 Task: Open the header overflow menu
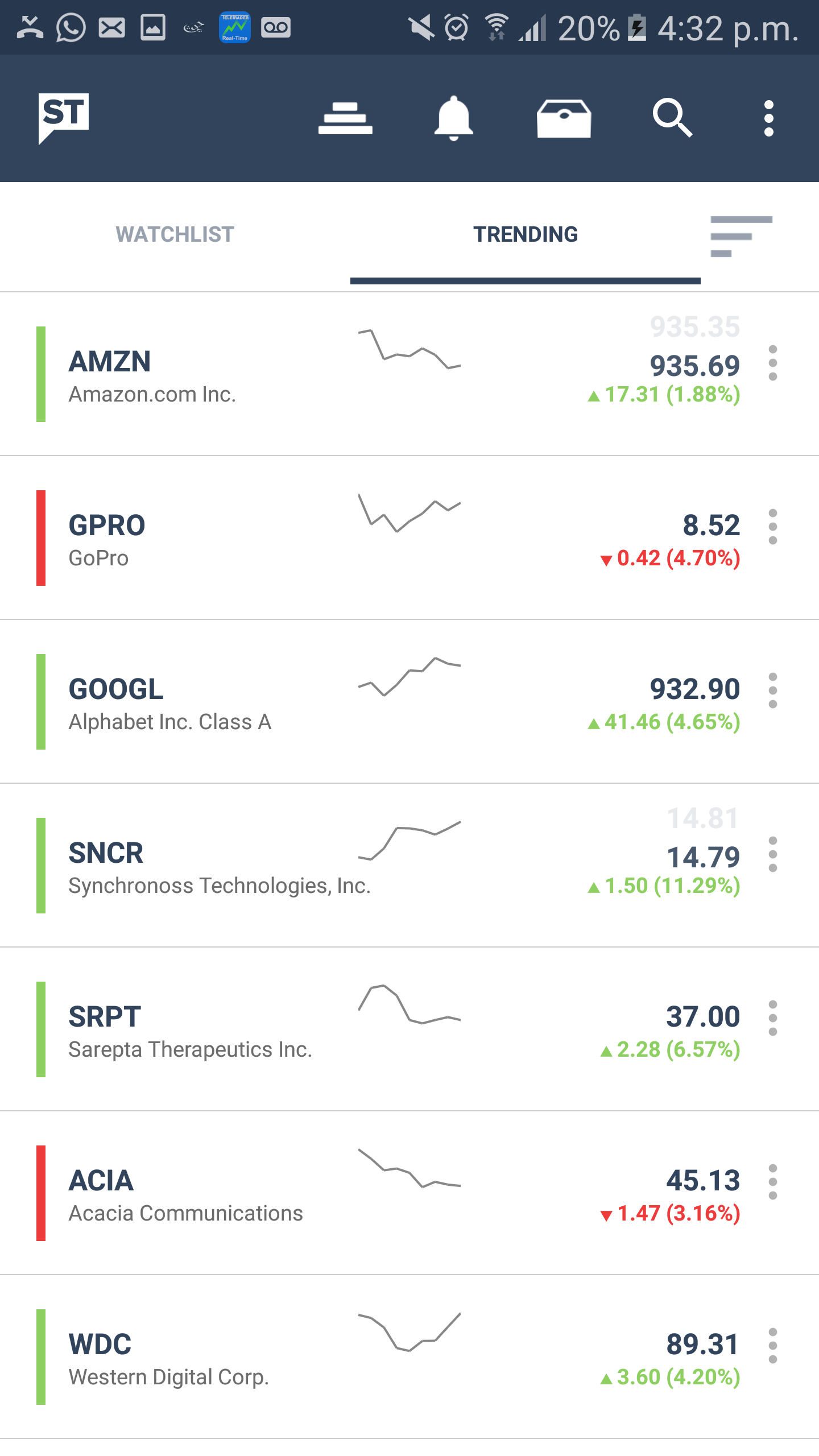point(769,118)
